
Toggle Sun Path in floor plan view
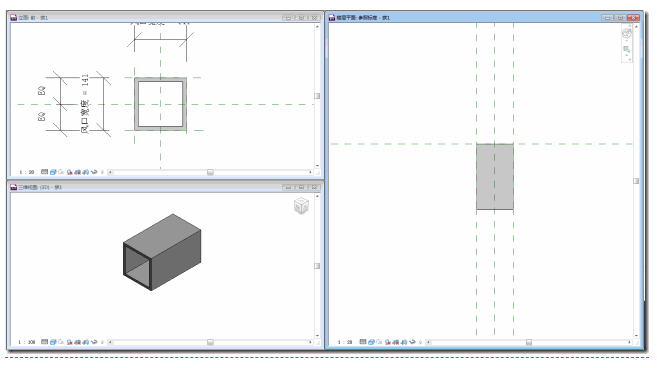[x=379, y=342]
